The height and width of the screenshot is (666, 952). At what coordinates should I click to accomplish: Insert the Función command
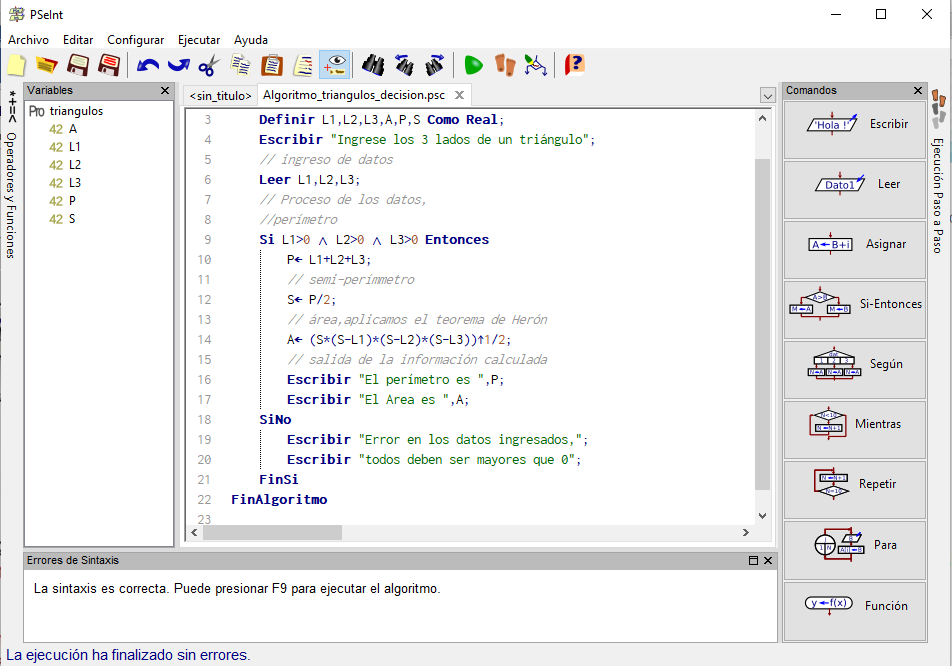(x=855, y=611)
